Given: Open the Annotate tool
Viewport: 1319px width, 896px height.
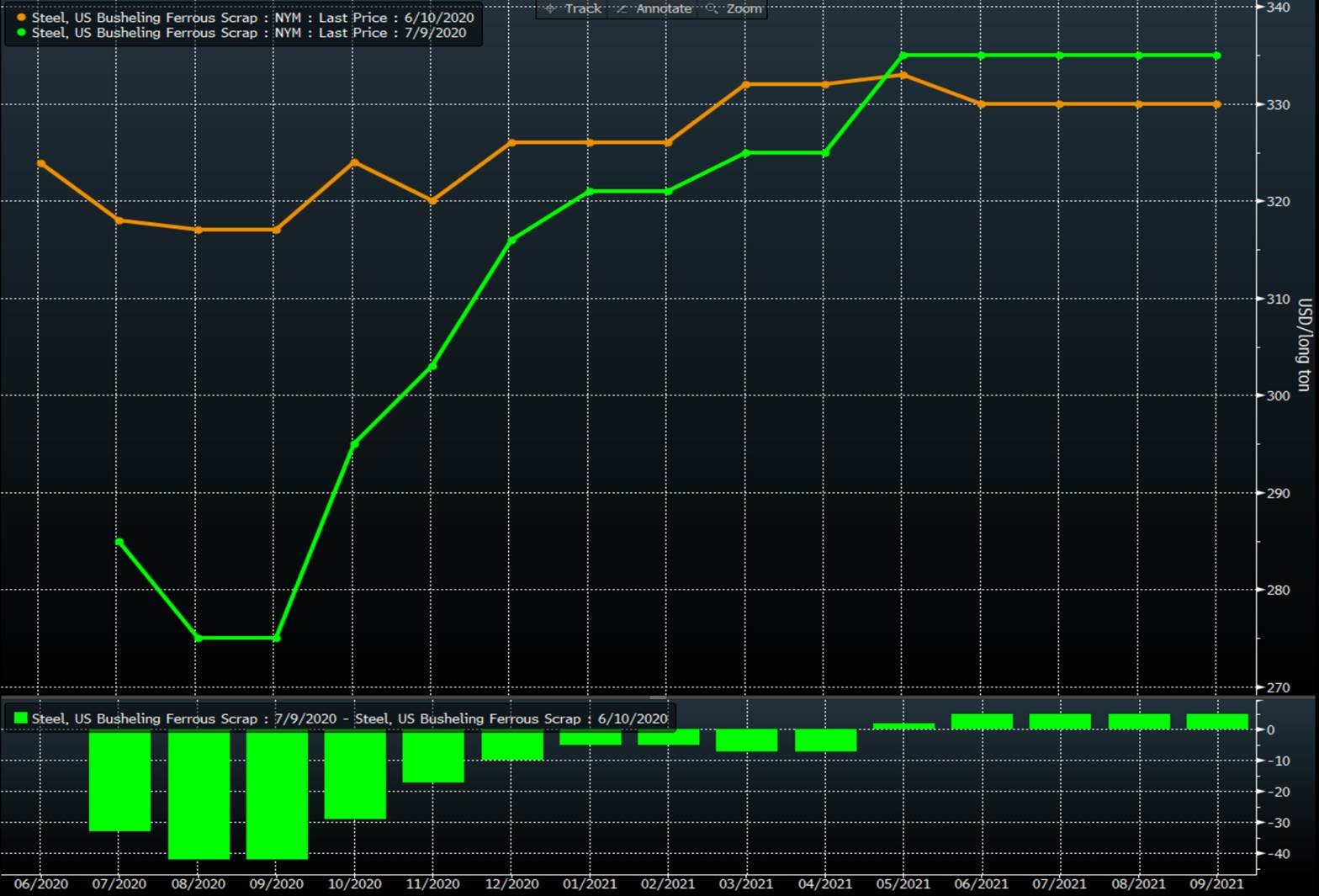Looking at the screenshot, I should [654, 8].
